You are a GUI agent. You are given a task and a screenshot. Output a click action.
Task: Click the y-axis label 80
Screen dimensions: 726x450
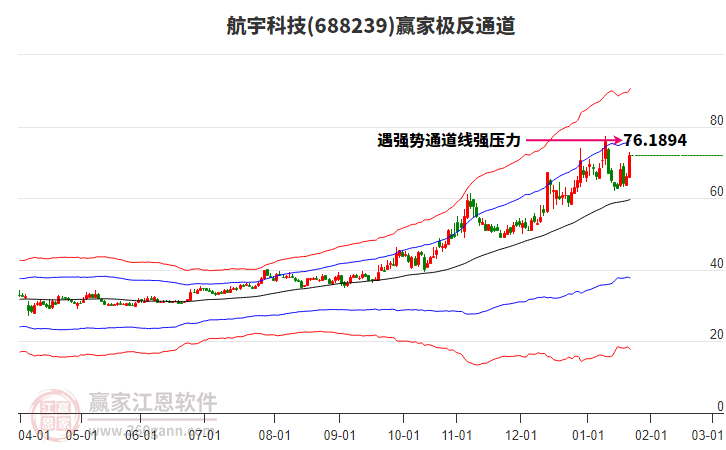click(716, 120)
